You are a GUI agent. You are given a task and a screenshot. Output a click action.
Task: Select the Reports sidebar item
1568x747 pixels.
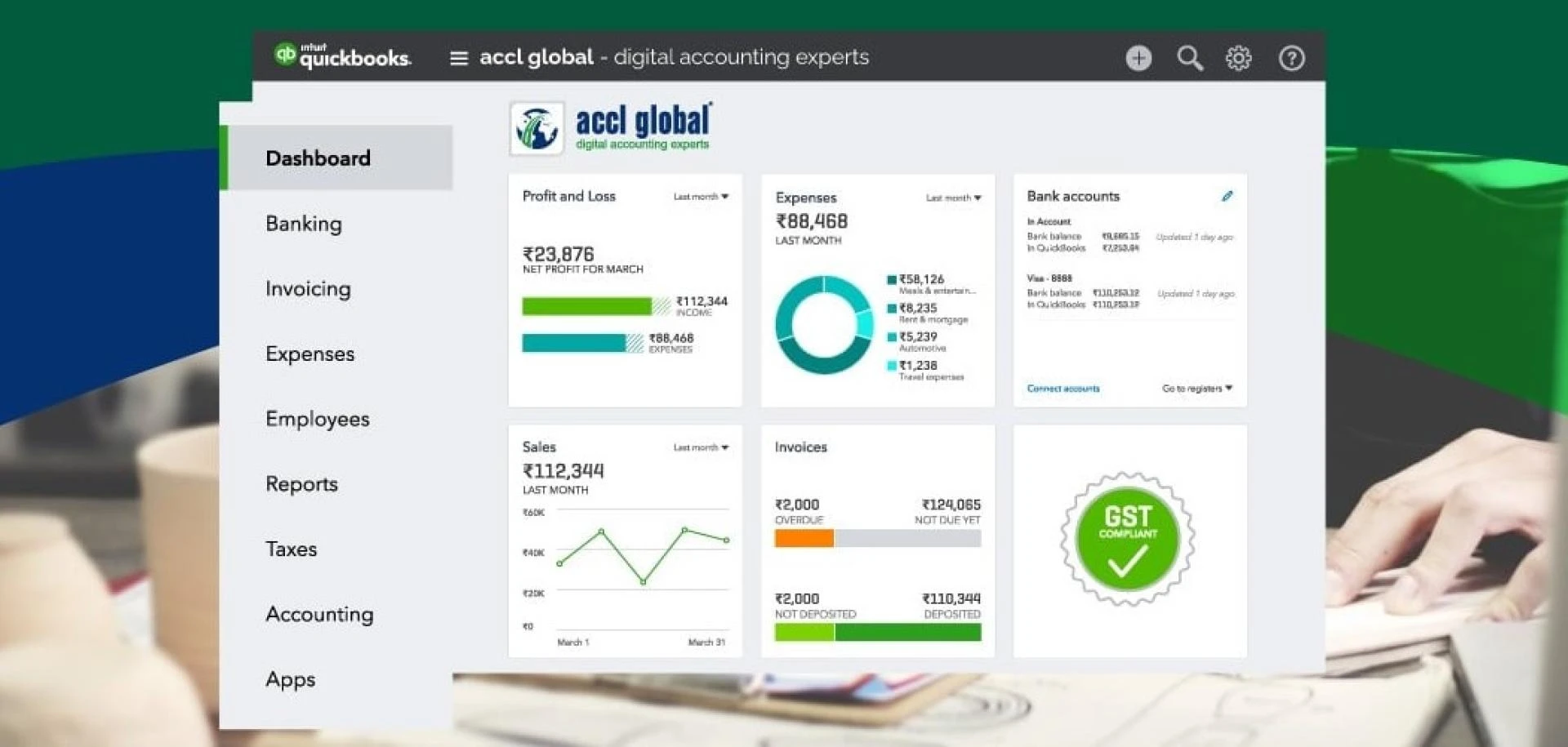pos(301,484)
